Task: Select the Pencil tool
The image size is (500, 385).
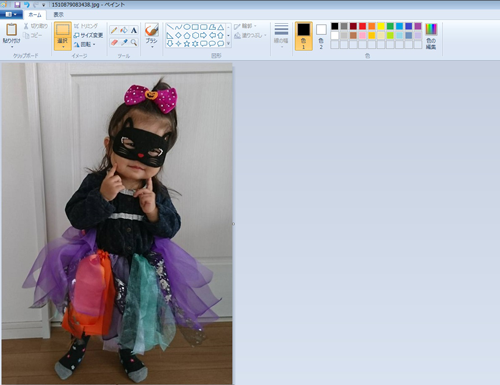Action: point(114,30)
